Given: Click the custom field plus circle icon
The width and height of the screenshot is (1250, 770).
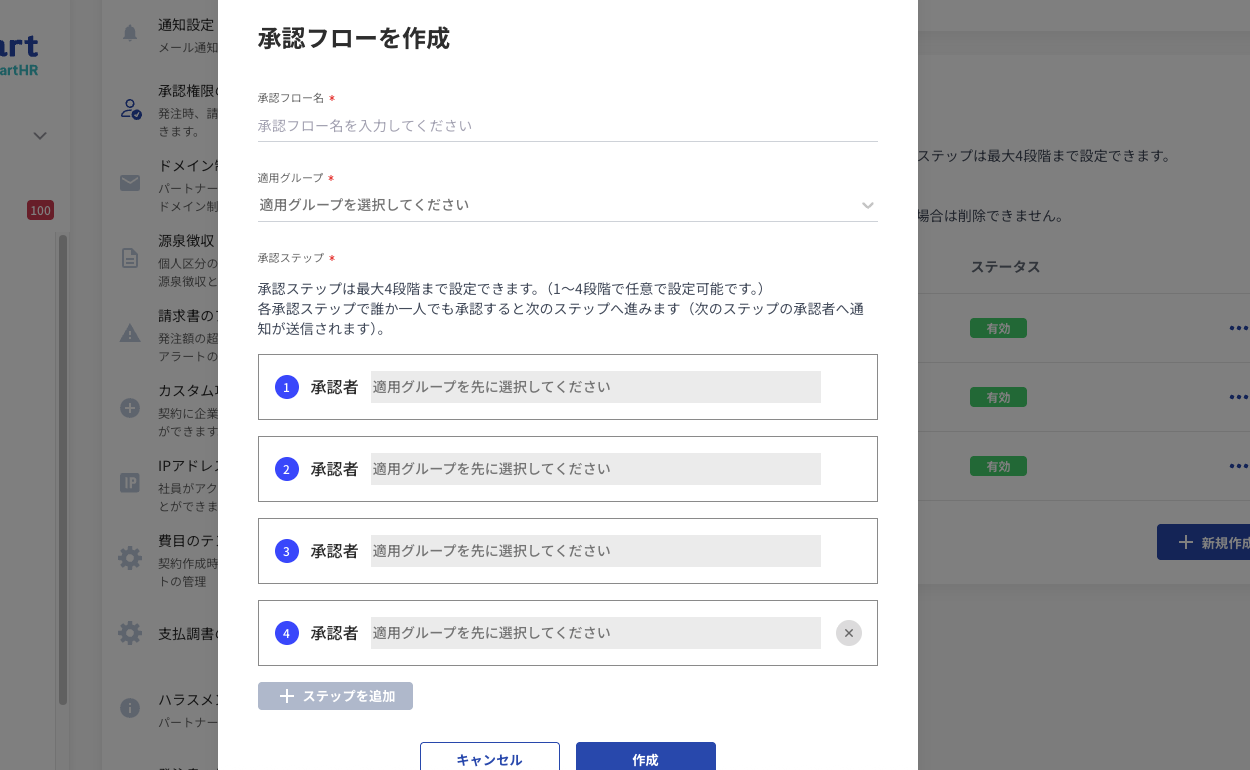Looking at the screenshot, I should click(130, 408).
